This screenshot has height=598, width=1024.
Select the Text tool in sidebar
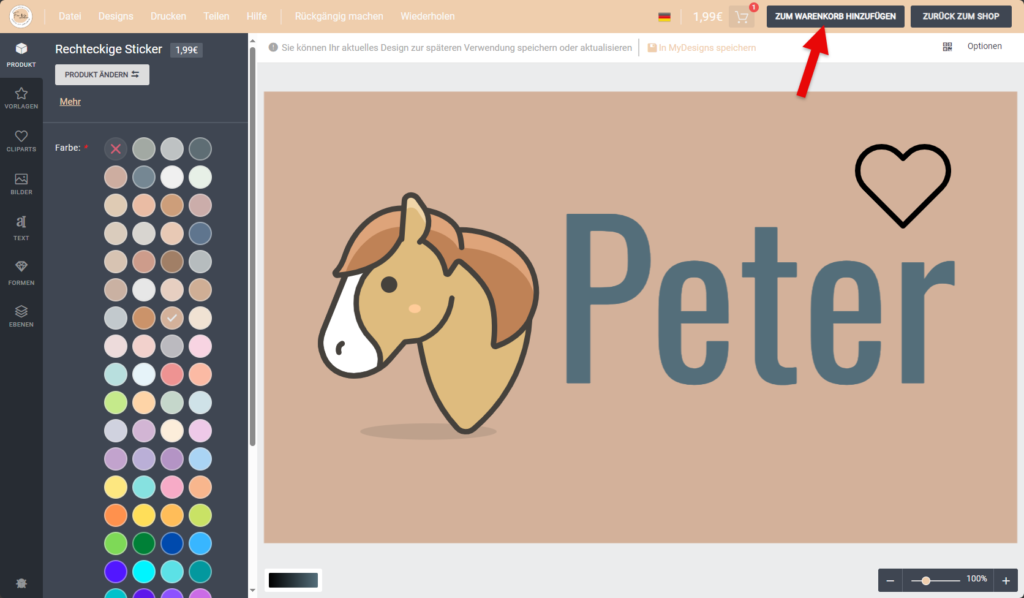click(x=21, y=227)
